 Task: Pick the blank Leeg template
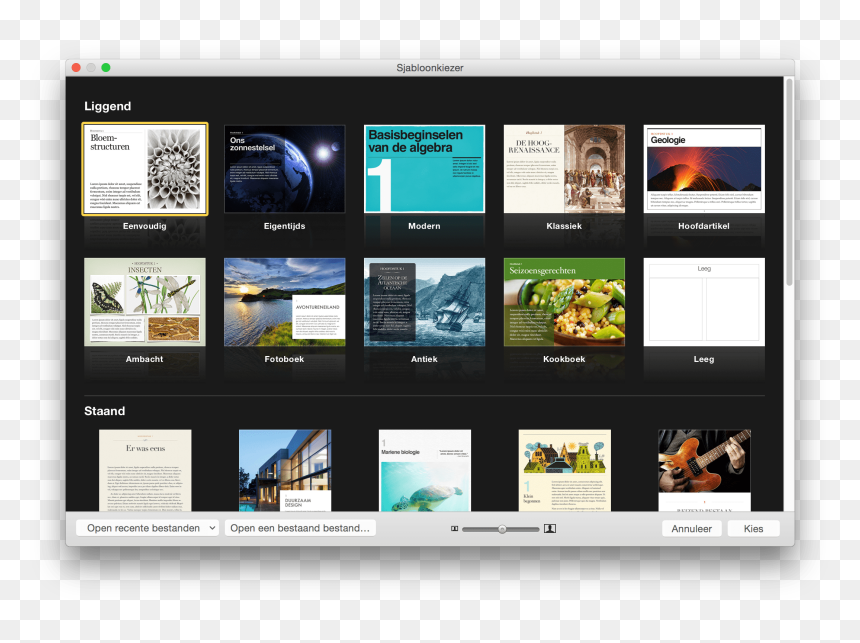[x=704, y=302]
